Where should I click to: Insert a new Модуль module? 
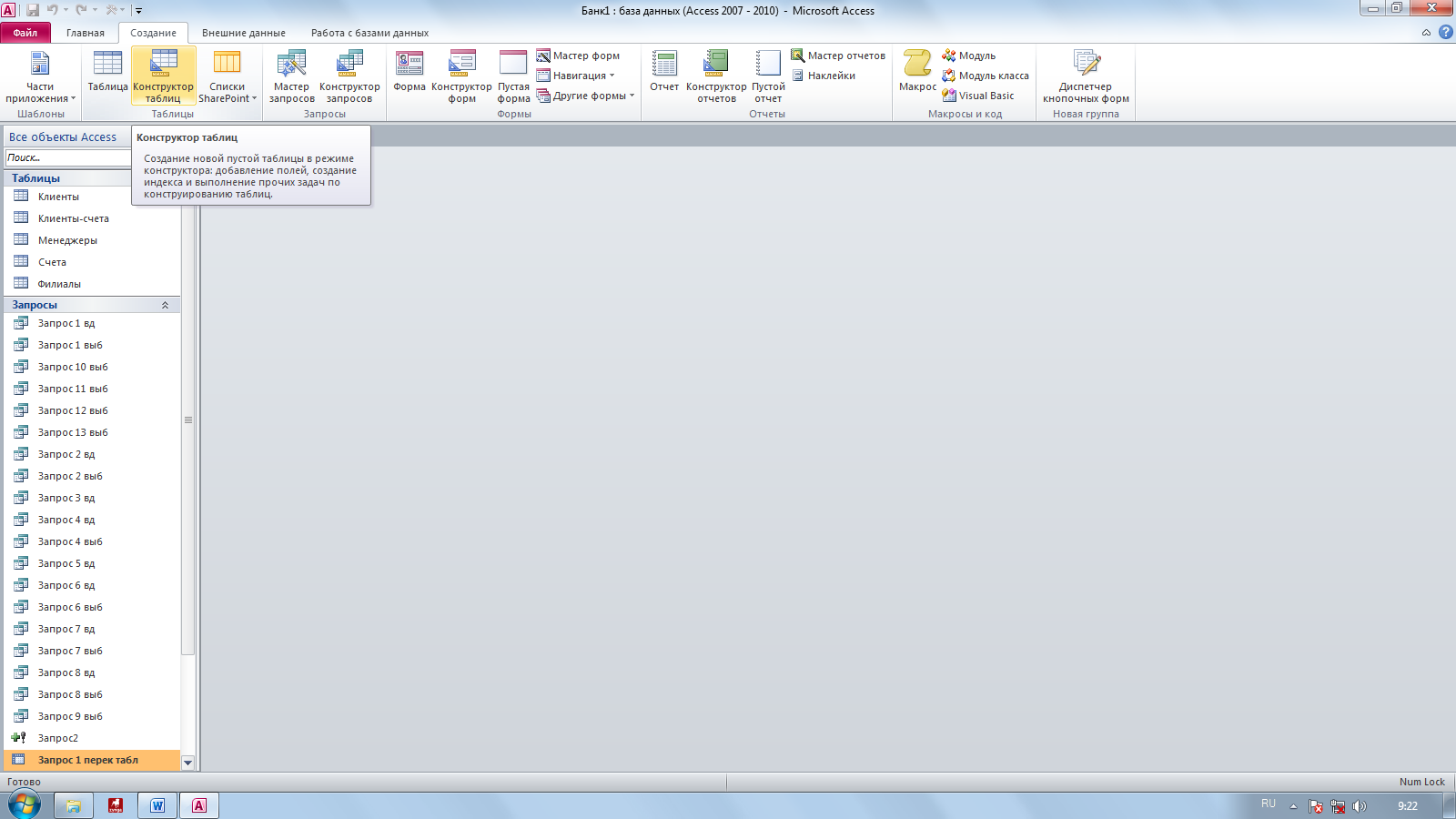[x=969, y=56]
